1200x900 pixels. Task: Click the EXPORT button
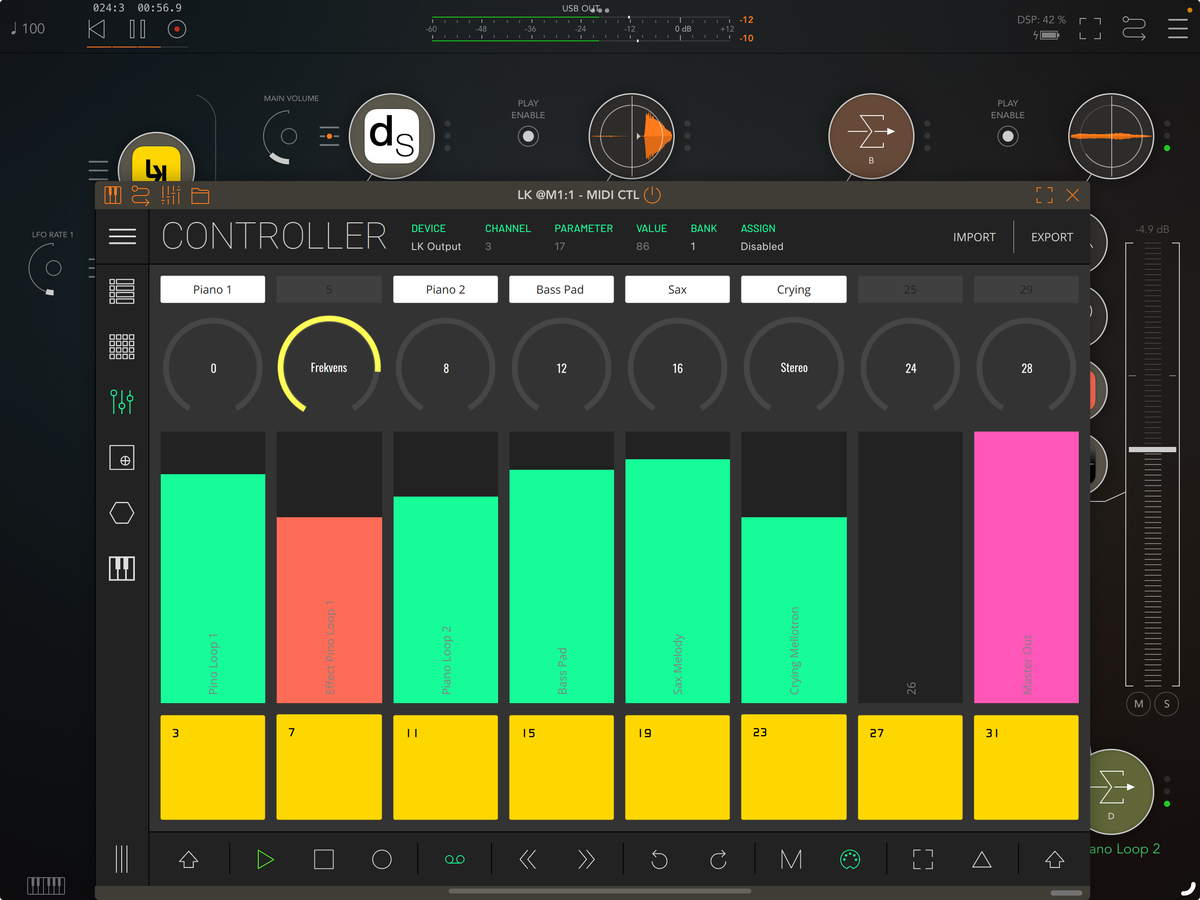pyautogui.click(x=1052, y=237)
